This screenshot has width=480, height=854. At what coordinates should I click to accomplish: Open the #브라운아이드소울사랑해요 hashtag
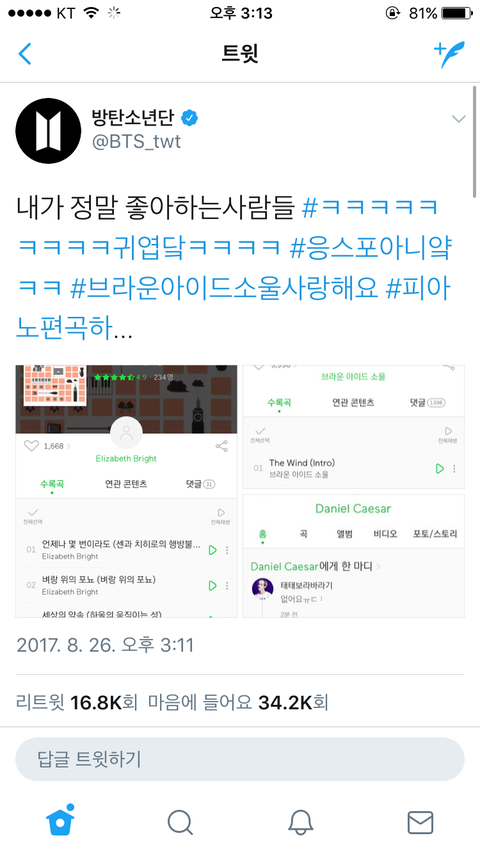tap(224, 289)
